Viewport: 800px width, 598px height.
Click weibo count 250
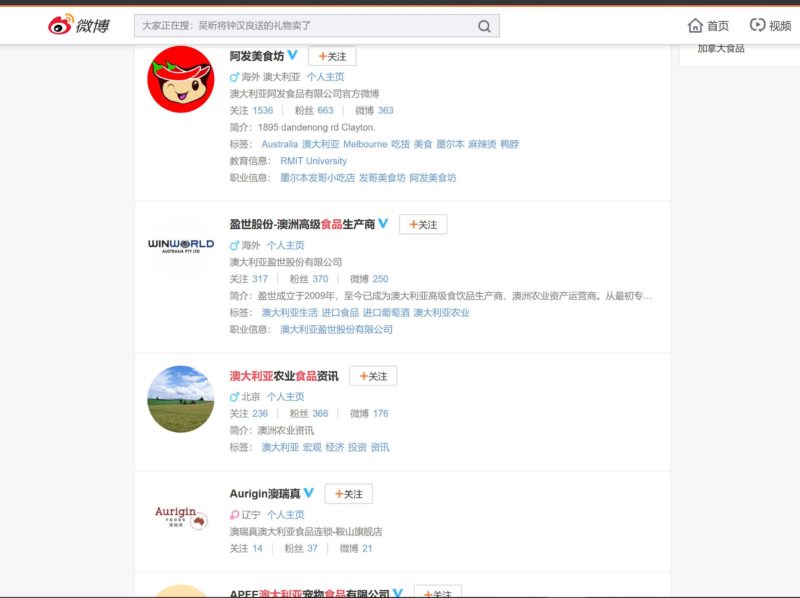(380, 279)
